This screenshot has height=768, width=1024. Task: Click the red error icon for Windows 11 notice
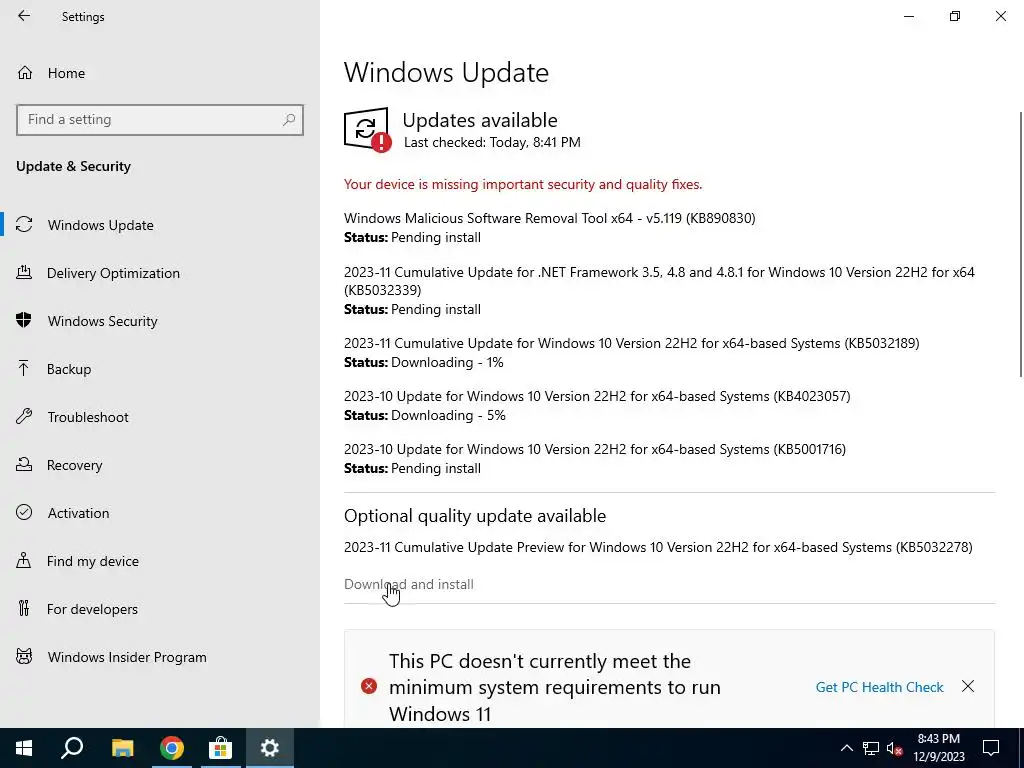coord(369,686)
